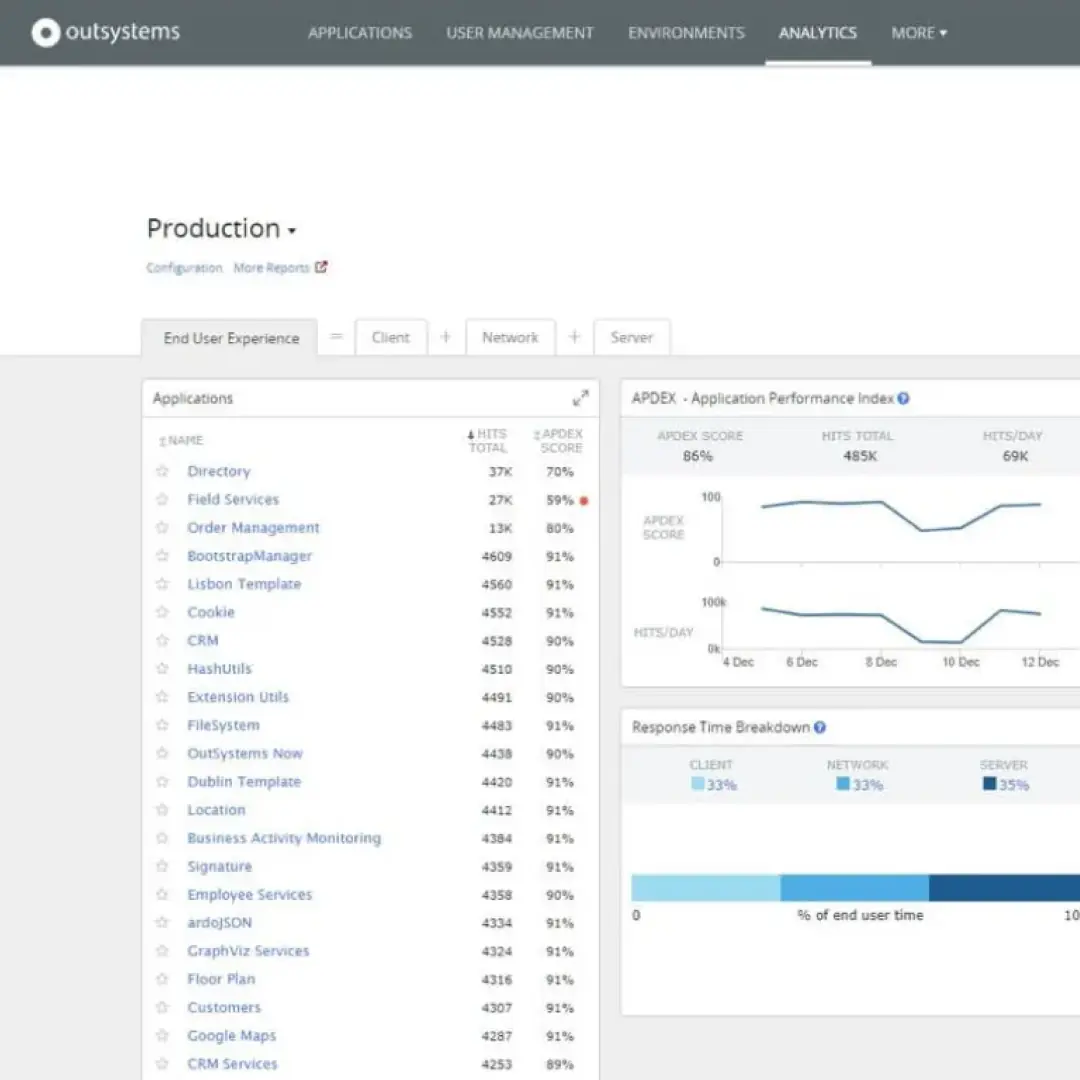Open the Production environment dropdown

292,231
